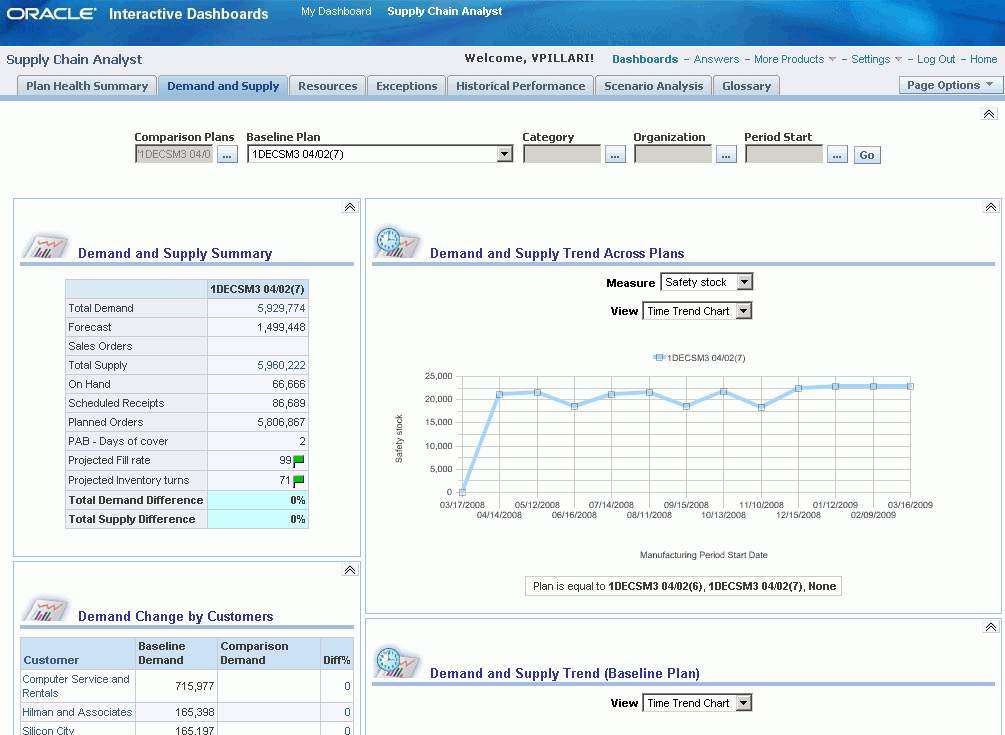Open the Resources tab
This screenshot has height=735, width=1005.
pos(328,86)
